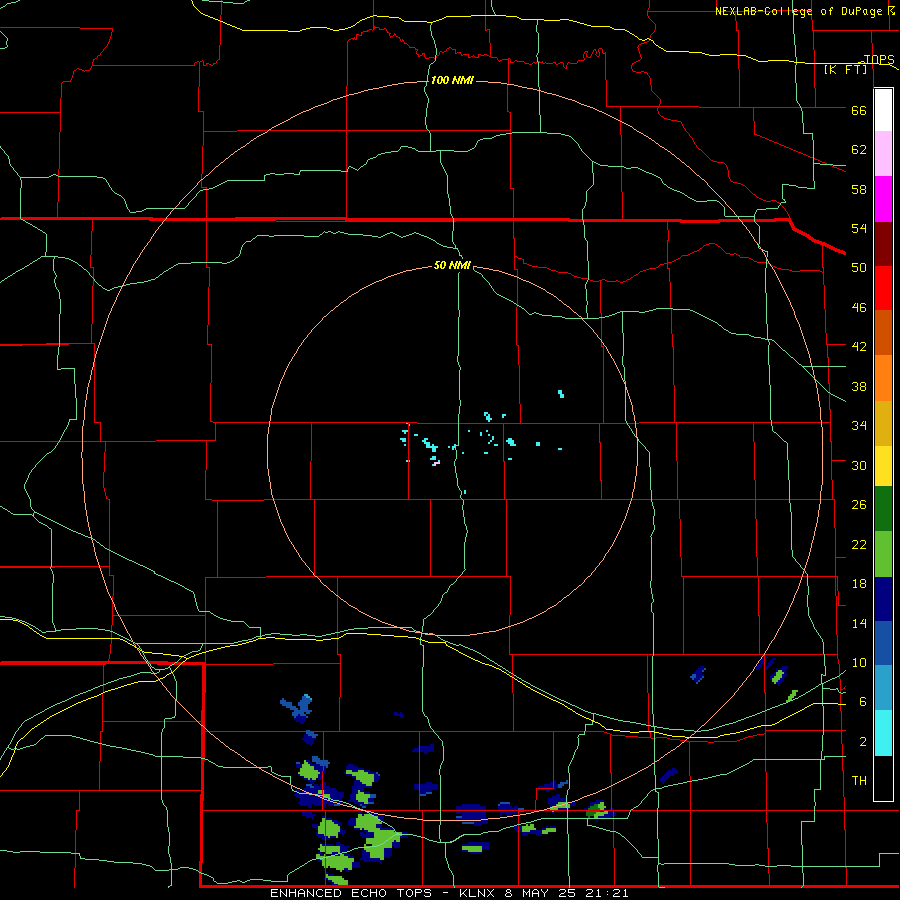
Task: Click the bright red legend swatch
Action: pyautogui.click(x=883, y=288)
